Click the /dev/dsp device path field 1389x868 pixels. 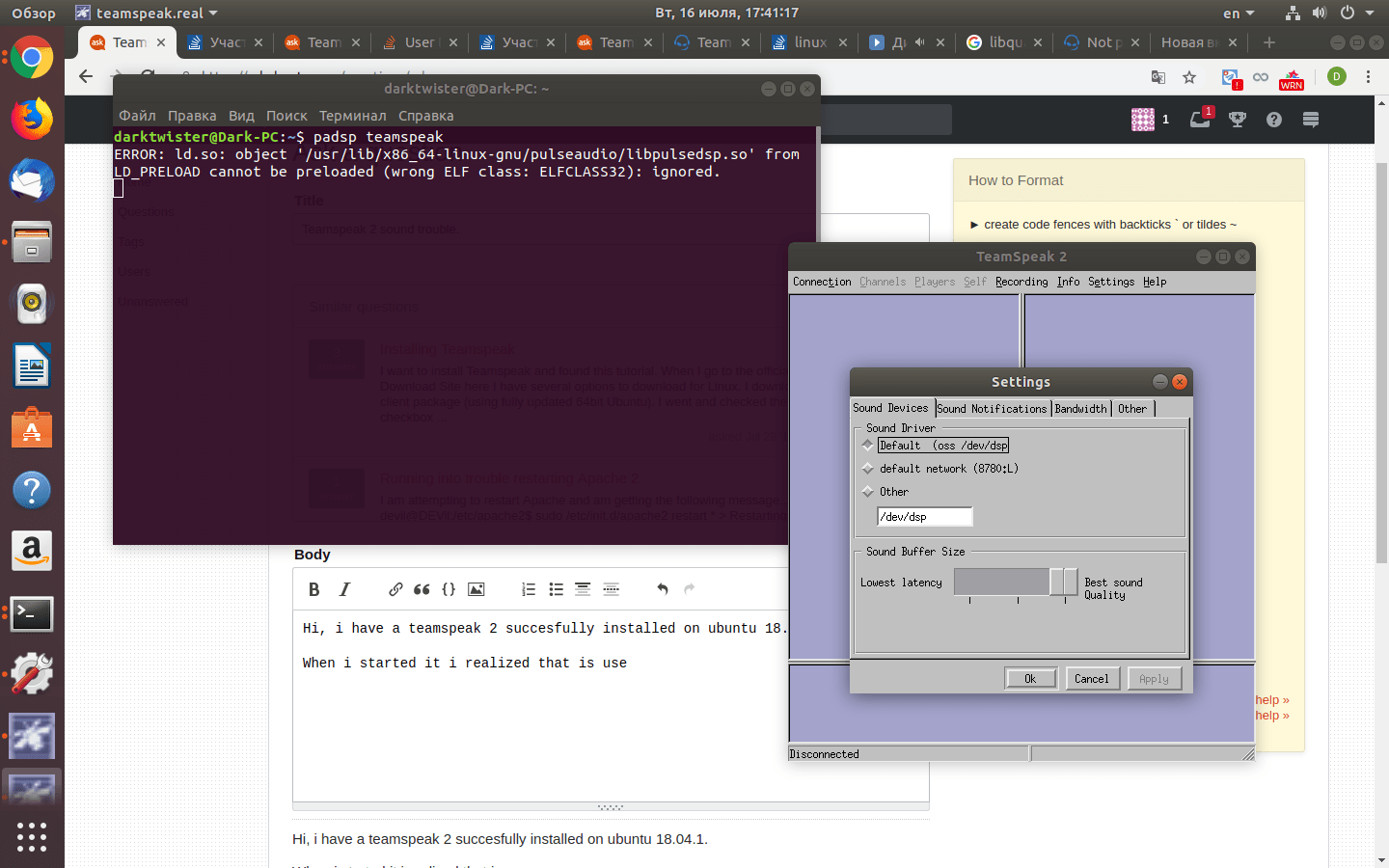point(924,516)
